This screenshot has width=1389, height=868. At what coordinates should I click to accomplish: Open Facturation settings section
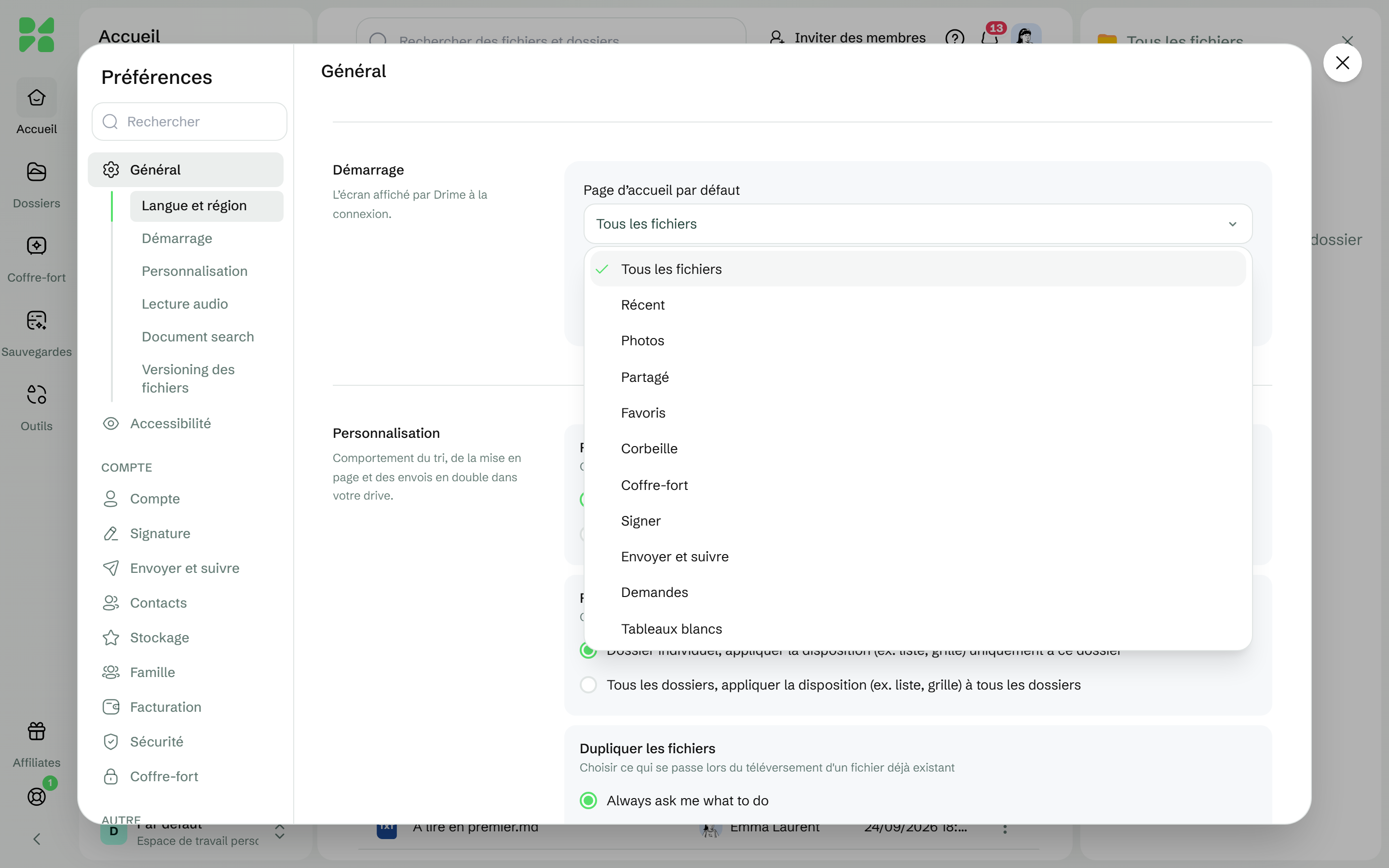pyautogui.click(x=185, y=707)
